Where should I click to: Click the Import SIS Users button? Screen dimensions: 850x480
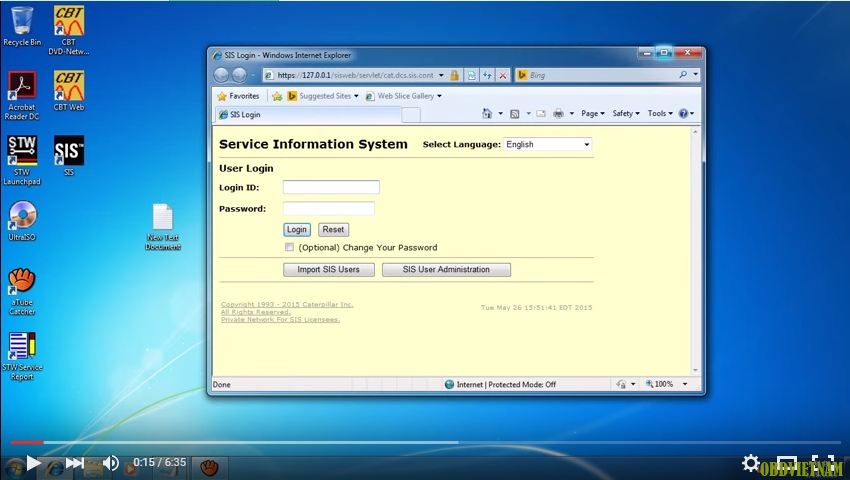point(328,270)
